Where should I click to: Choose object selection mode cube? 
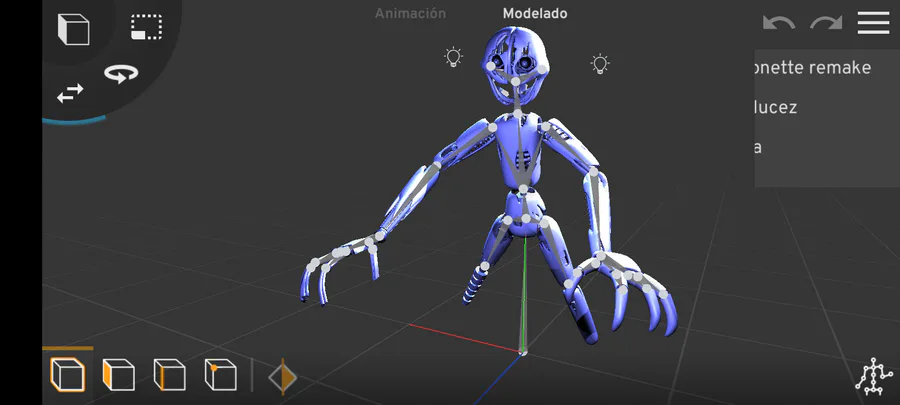point(68,375)
